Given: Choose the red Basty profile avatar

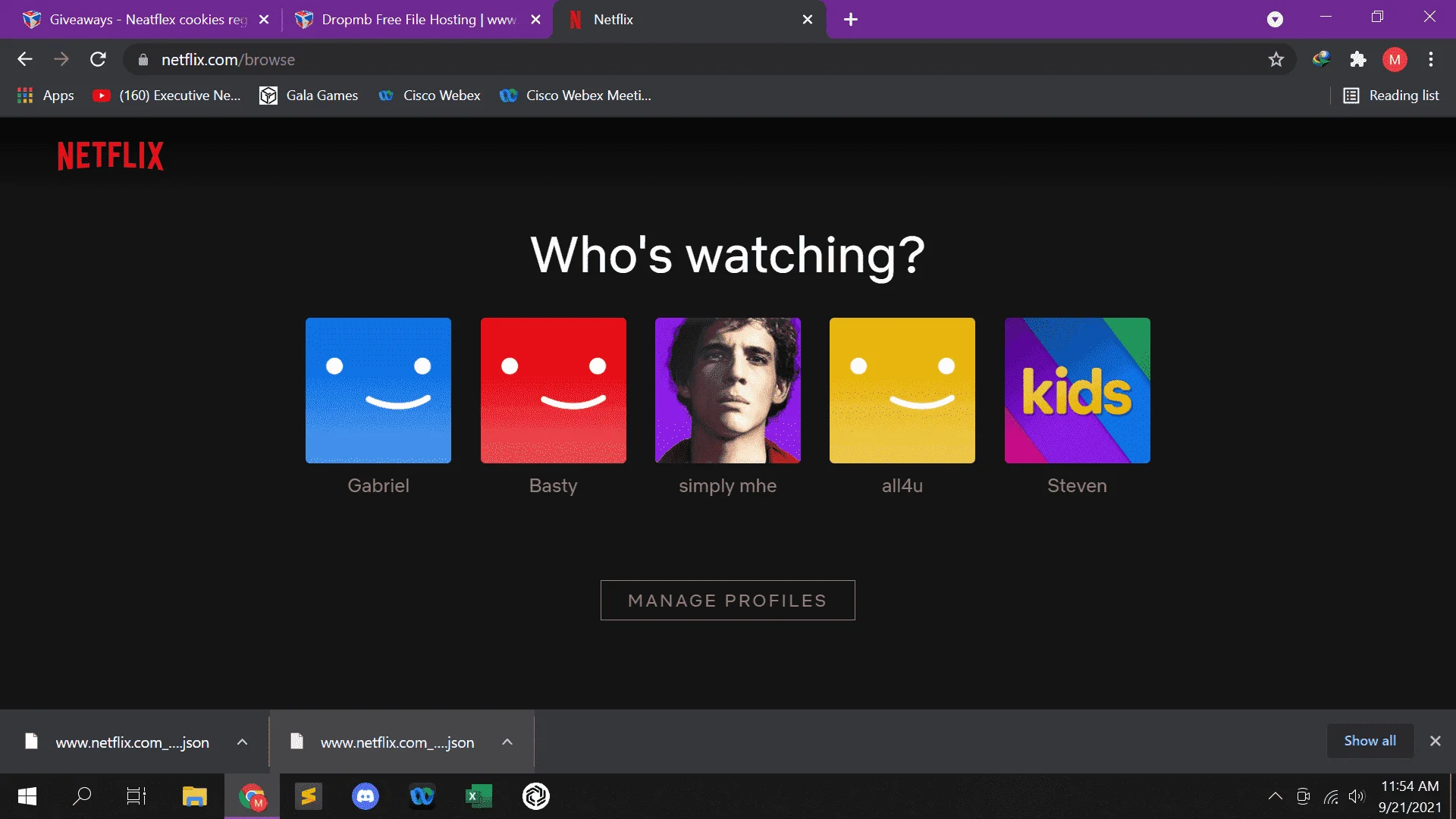Looking at the screenshot, I should coord(554,391).
